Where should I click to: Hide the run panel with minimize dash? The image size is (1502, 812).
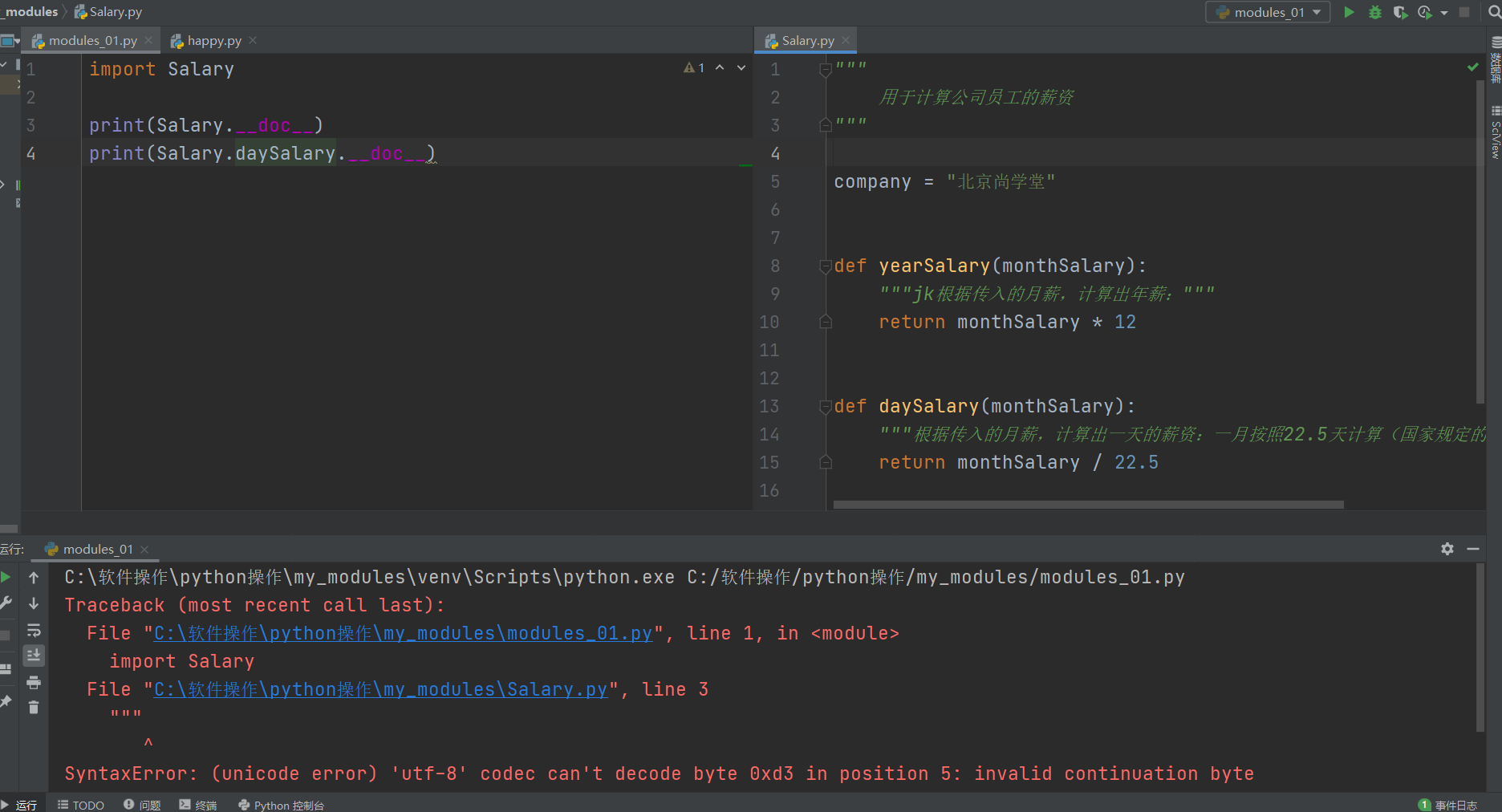tap(1473, 549)
